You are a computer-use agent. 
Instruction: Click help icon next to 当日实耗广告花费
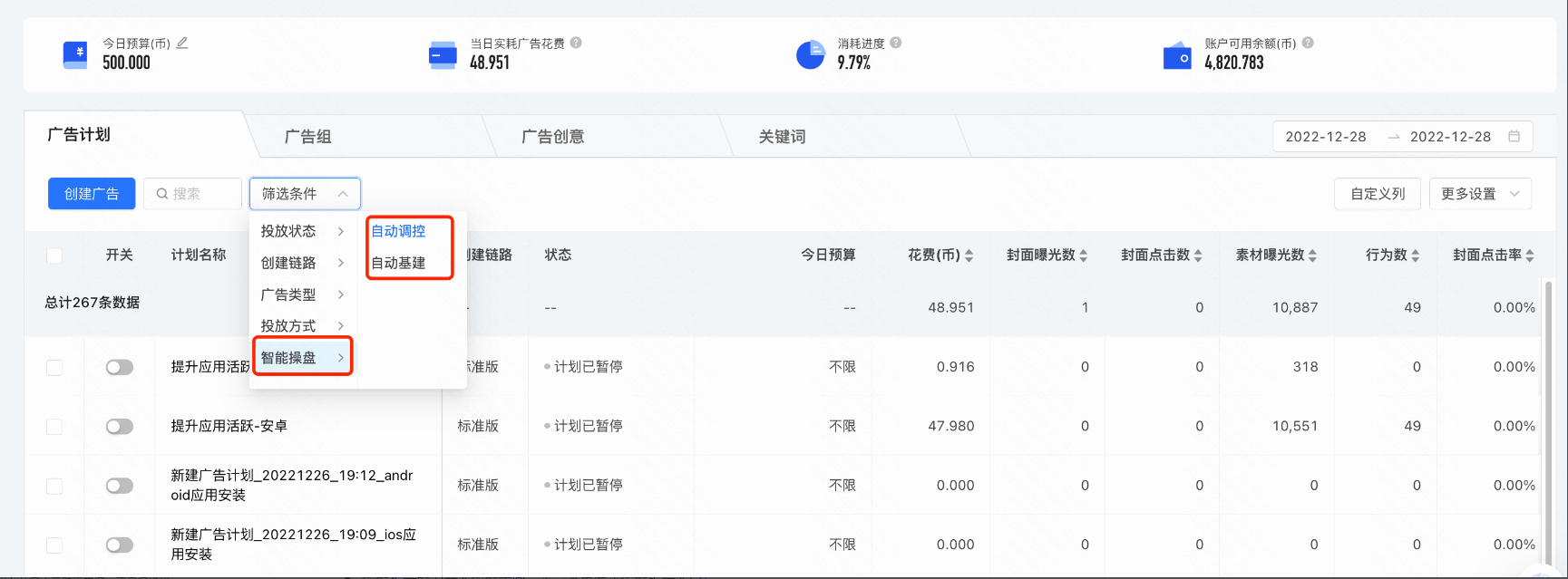tap(576, 43)
